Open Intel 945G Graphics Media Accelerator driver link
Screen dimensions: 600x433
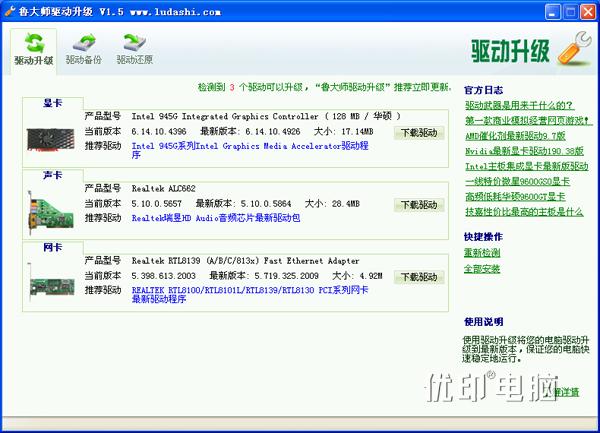(x=250, y=150)
